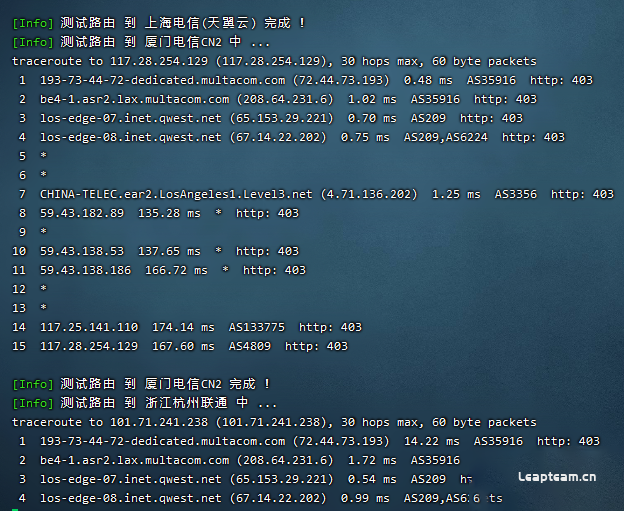The width and height of the screenshot is (624, 511).
Task: Select the latency value '0.48 ms'
Action: click(x=428, y=80)
